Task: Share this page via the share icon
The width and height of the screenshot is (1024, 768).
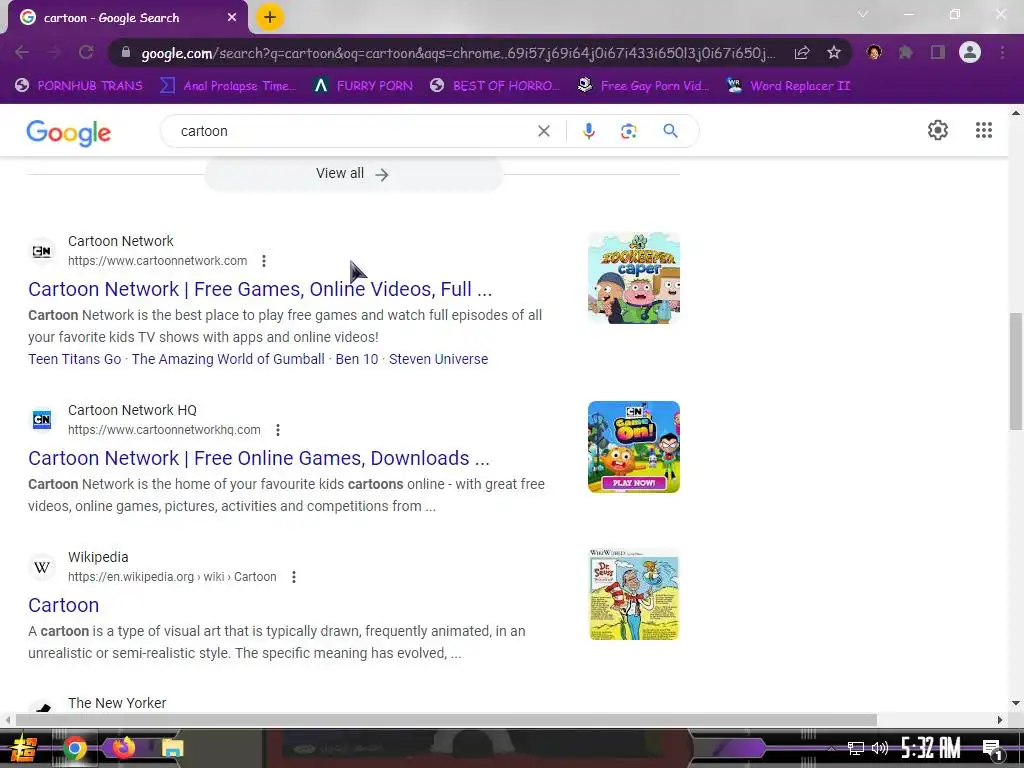Action: [802, 52]
